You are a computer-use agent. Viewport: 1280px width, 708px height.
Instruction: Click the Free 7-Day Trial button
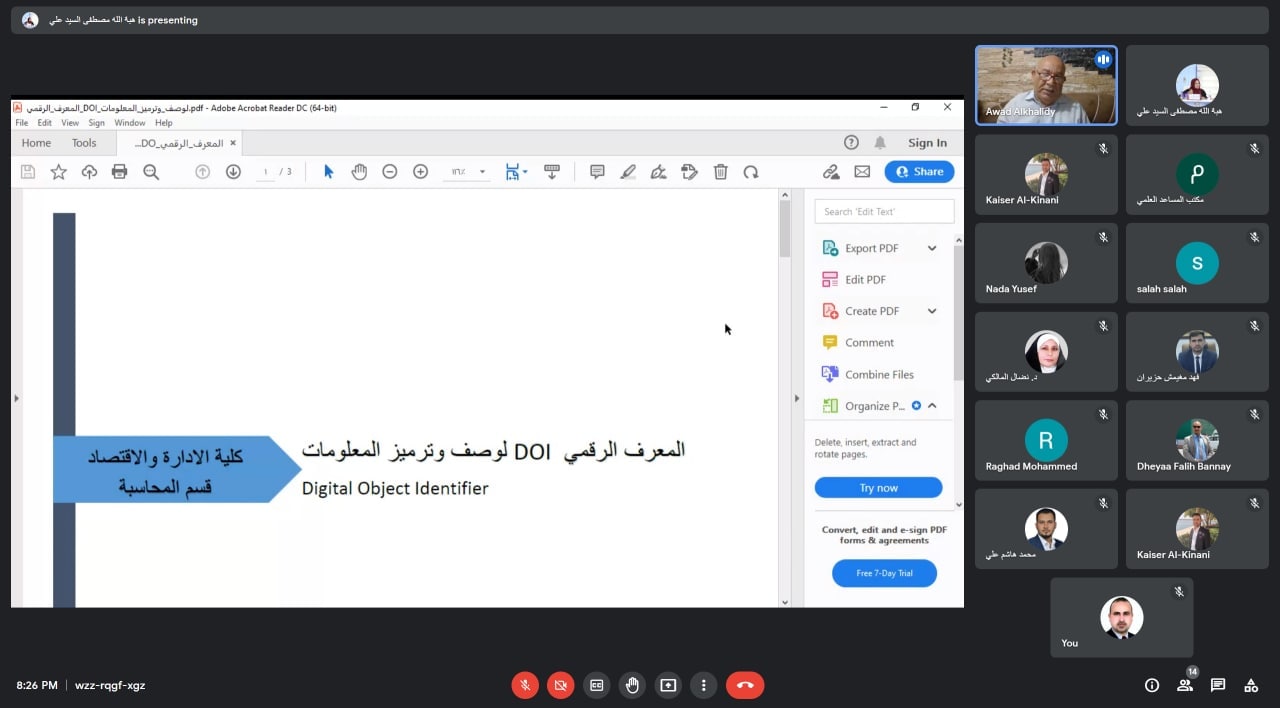coord(884,573)
